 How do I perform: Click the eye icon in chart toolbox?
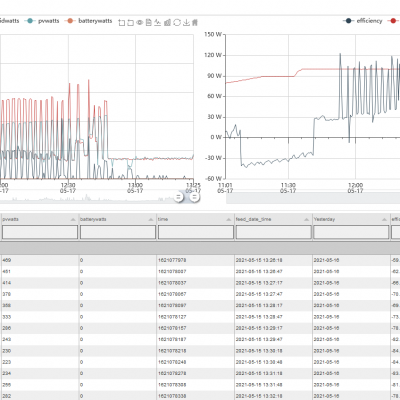(x=140, y=22)
